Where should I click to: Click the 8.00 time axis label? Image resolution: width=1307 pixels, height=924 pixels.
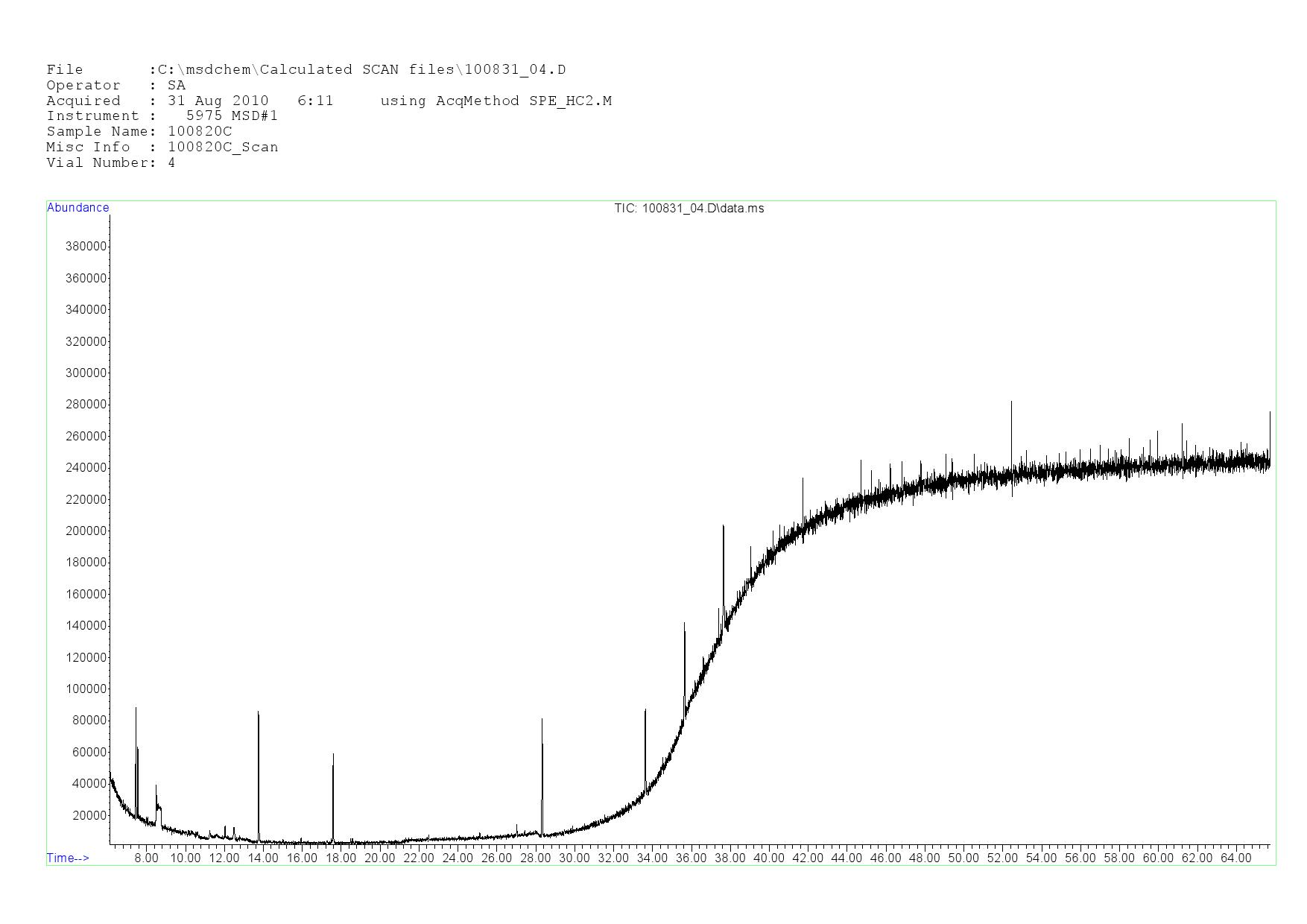tap(146, 858)
